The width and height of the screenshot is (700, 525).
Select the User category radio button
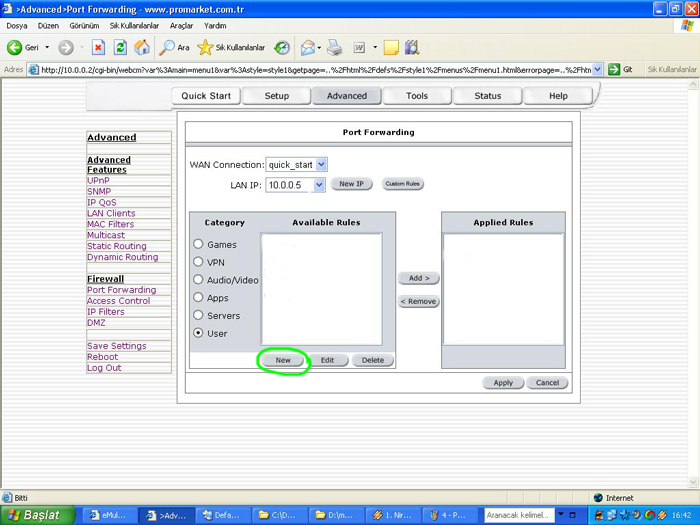[x=198, y=333]
